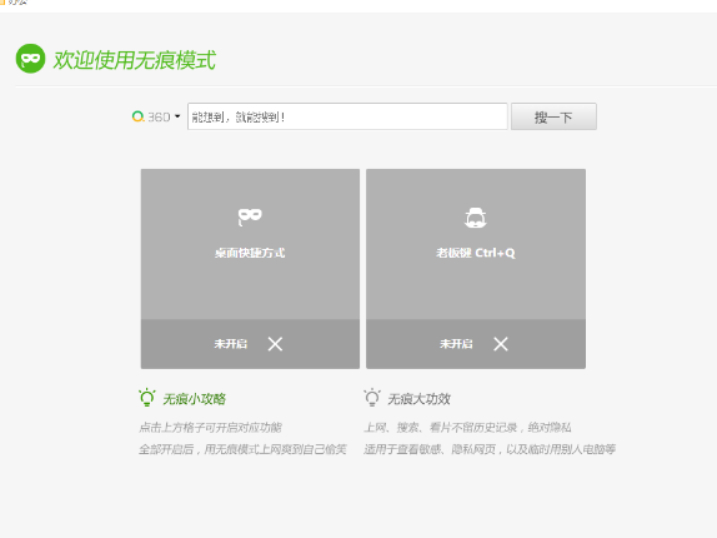Image resolution: width=717 pixels, height=538 pixels.
Task: Click the X icon in 桌面快捷方式 card
Action: pos(275,344)
